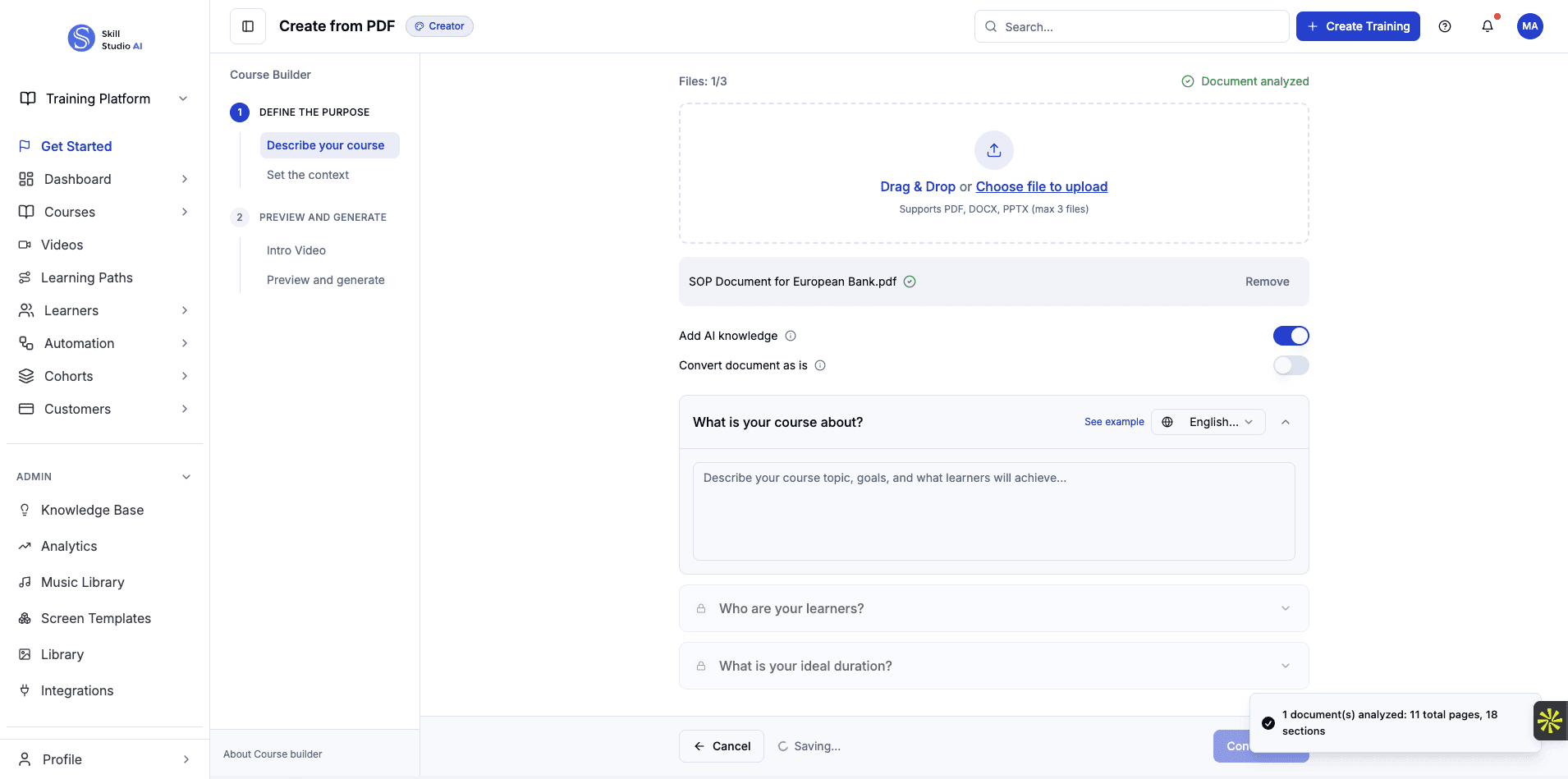Image resolution: width=1568 pixels, height=779 pixels.
Task: Click the Automation sidebar icon
Action: click(25, 343)
